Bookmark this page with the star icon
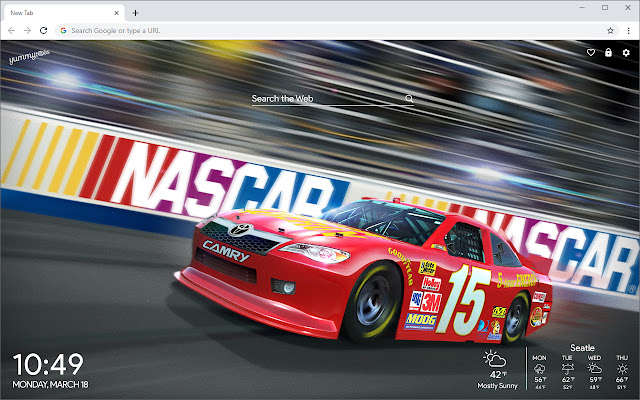 pos(610,31)
